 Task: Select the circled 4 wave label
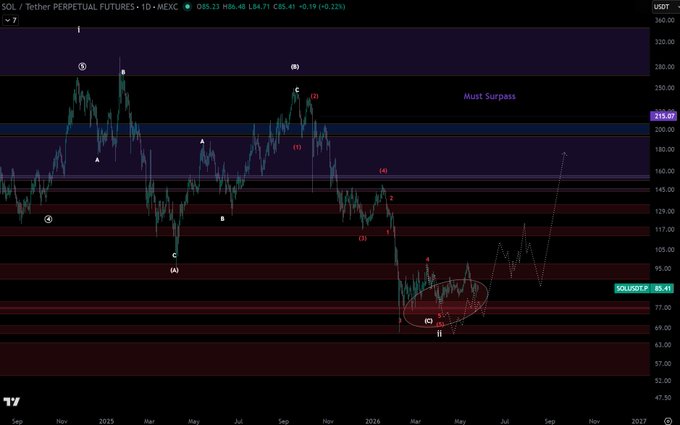(x=48, y=219)
